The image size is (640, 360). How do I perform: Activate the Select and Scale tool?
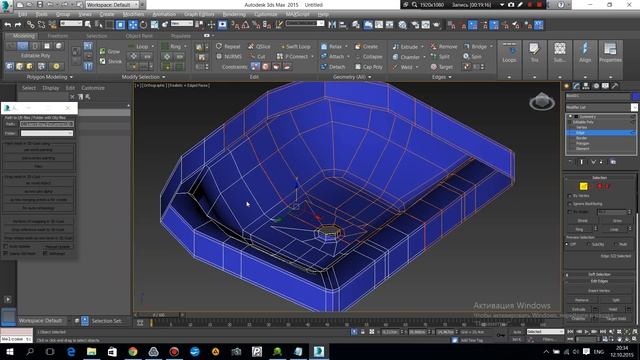click(154, 25)
